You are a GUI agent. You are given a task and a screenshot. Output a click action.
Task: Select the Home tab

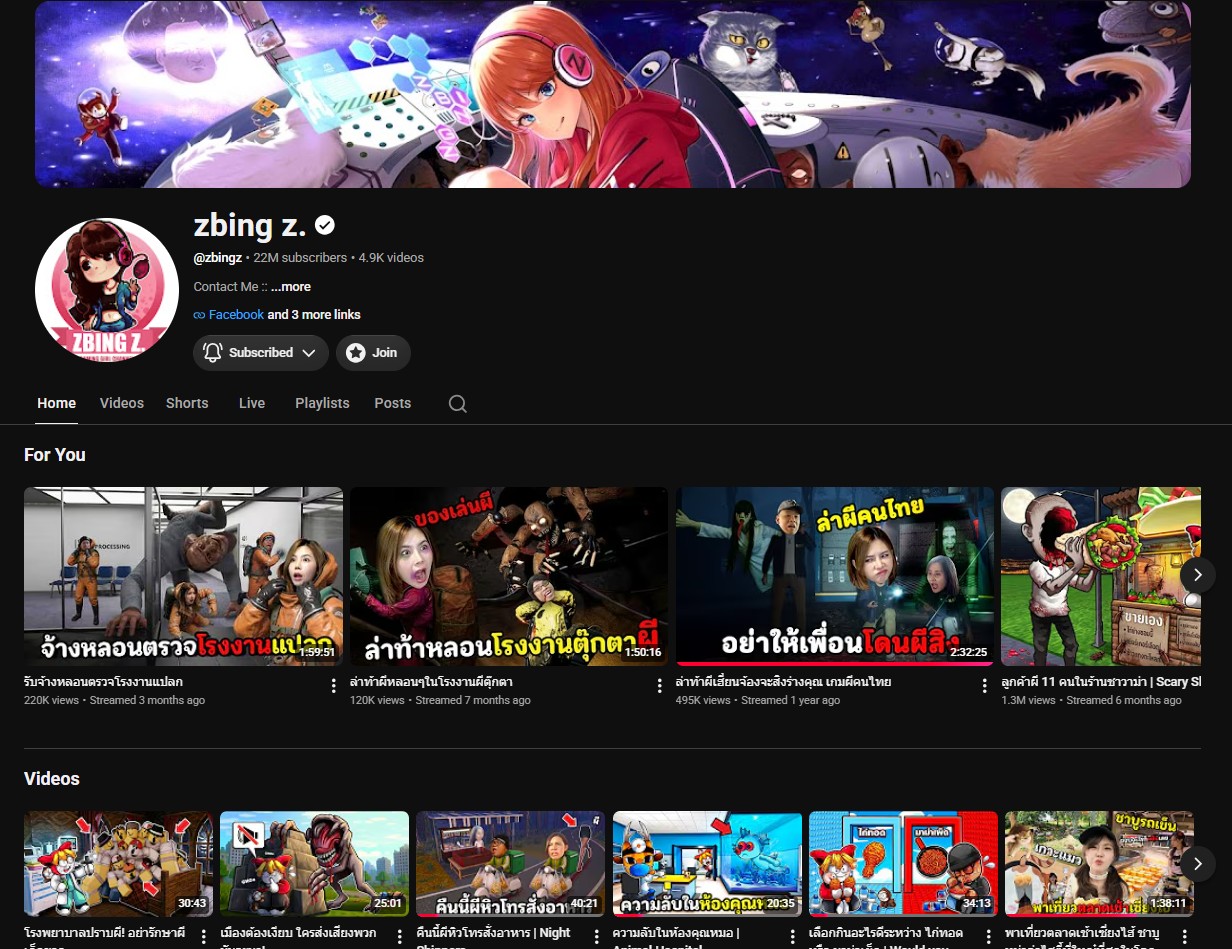point(57,403)
